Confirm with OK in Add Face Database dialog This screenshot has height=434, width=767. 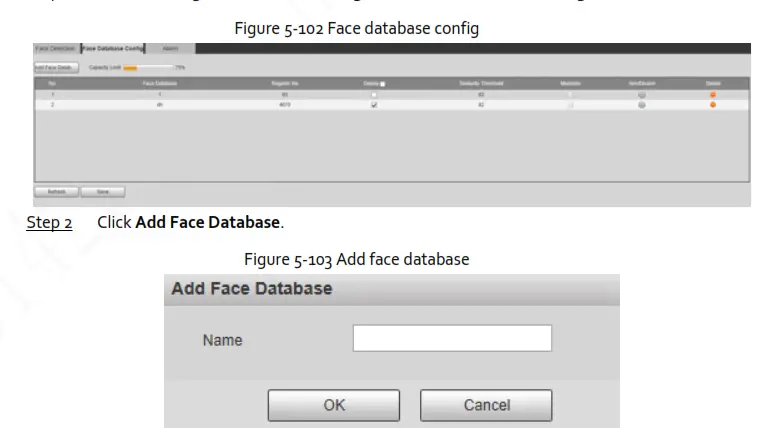tap(334, 405)
